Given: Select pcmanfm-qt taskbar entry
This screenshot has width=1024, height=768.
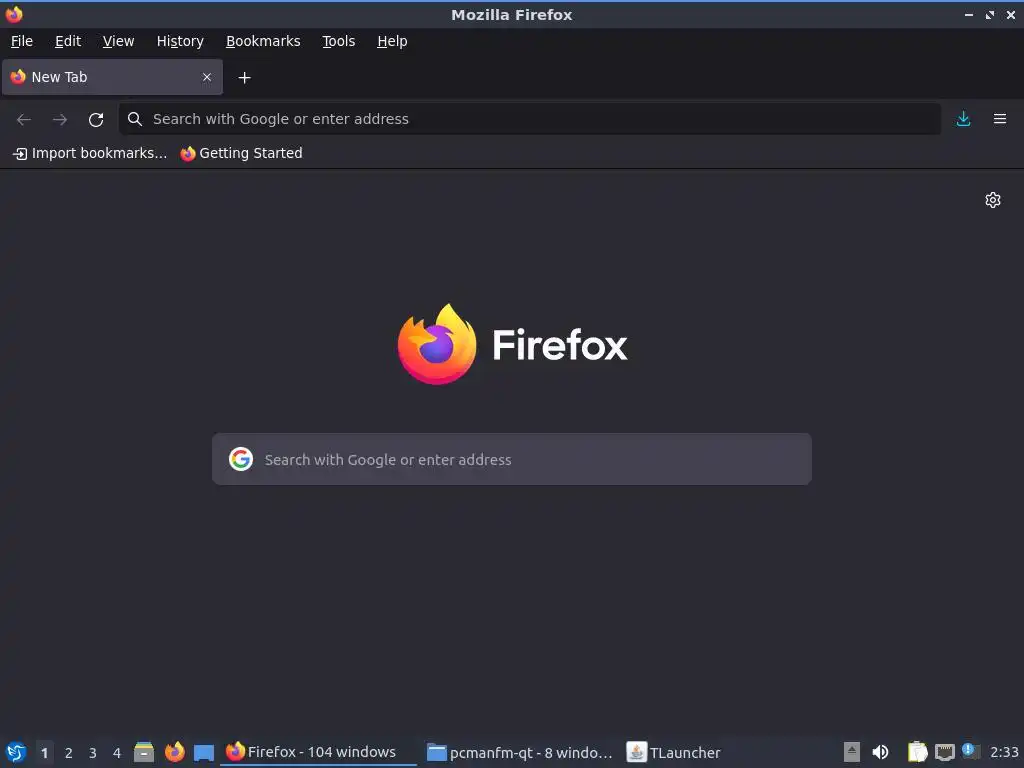Looking at the screenshot, I should click(520, 752).
